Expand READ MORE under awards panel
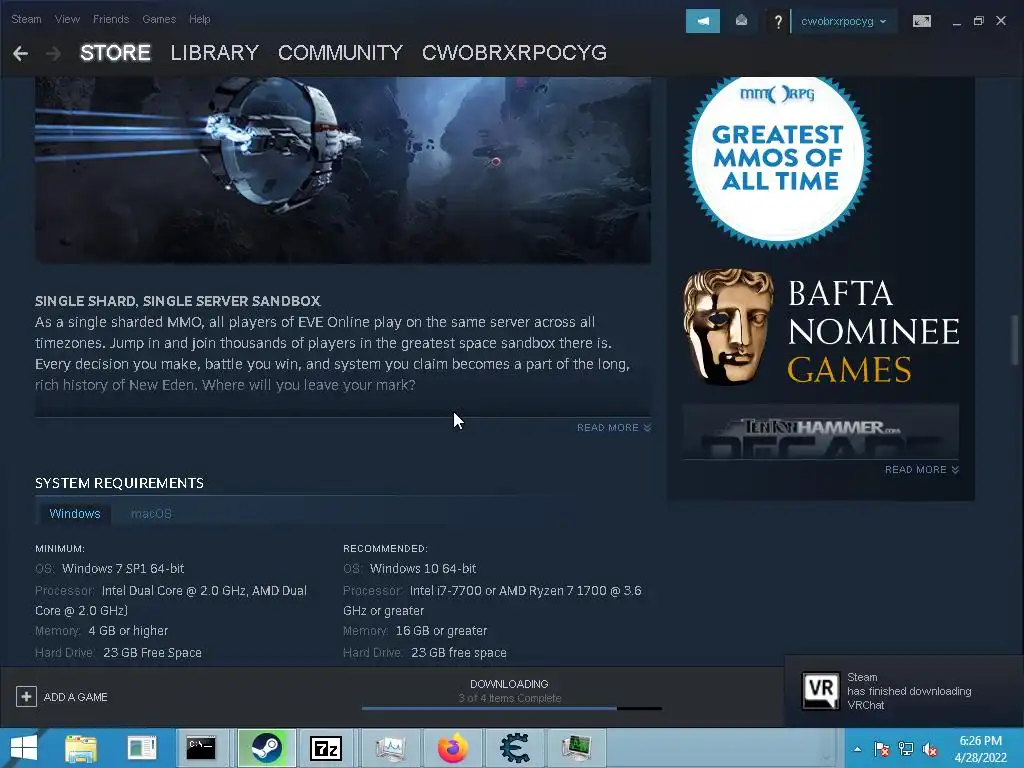Image resolution: width=1024 pixels, height=768 pixels. pyautogui.click(x=922, y=470)
